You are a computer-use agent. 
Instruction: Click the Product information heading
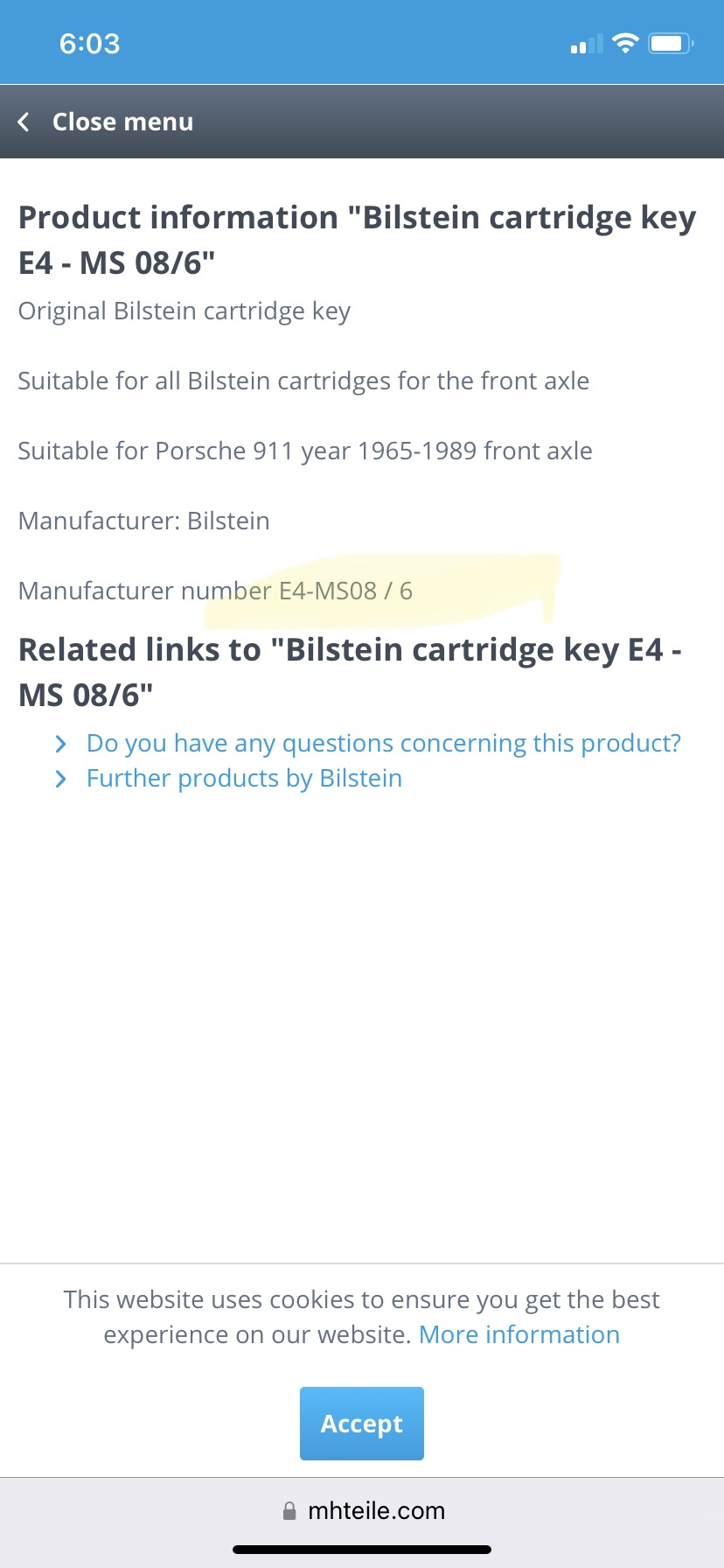[x=357, y=240]
